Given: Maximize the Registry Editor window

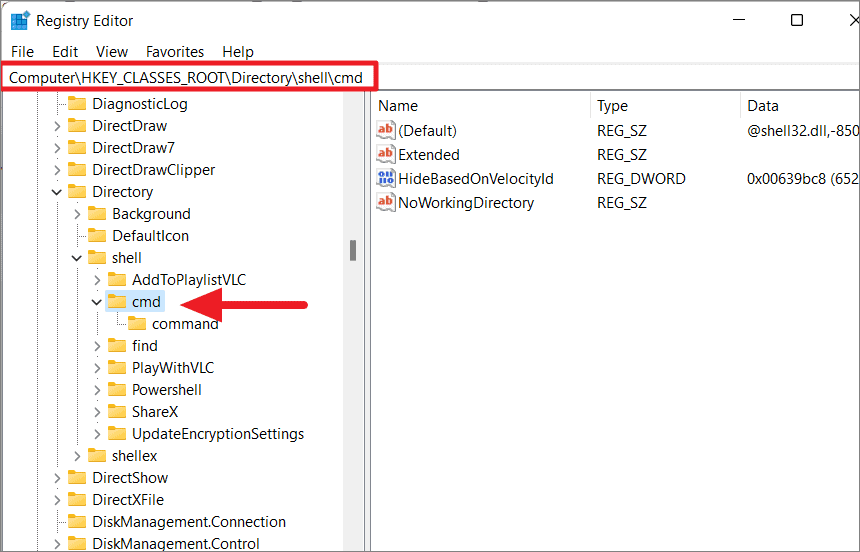Looking at the screenshot, I should (797, 20).
